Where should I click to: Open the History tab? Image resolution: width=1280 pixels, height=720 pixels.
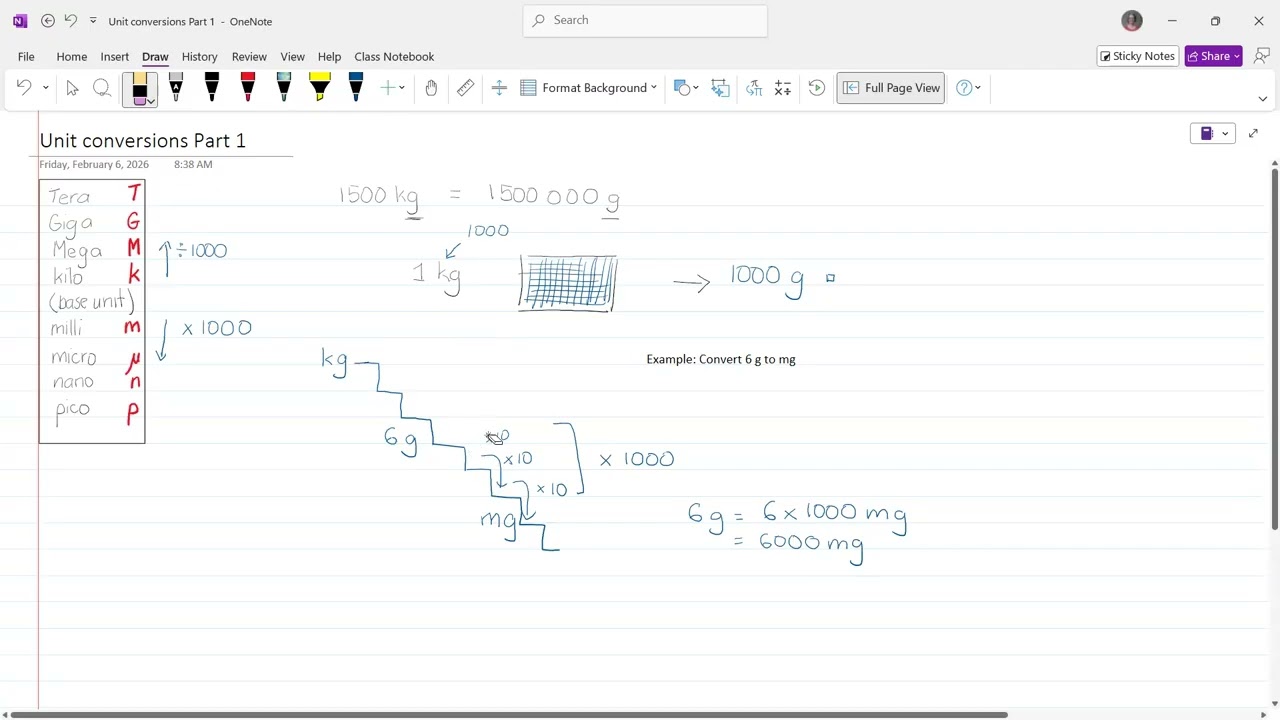tap(200, 57)
